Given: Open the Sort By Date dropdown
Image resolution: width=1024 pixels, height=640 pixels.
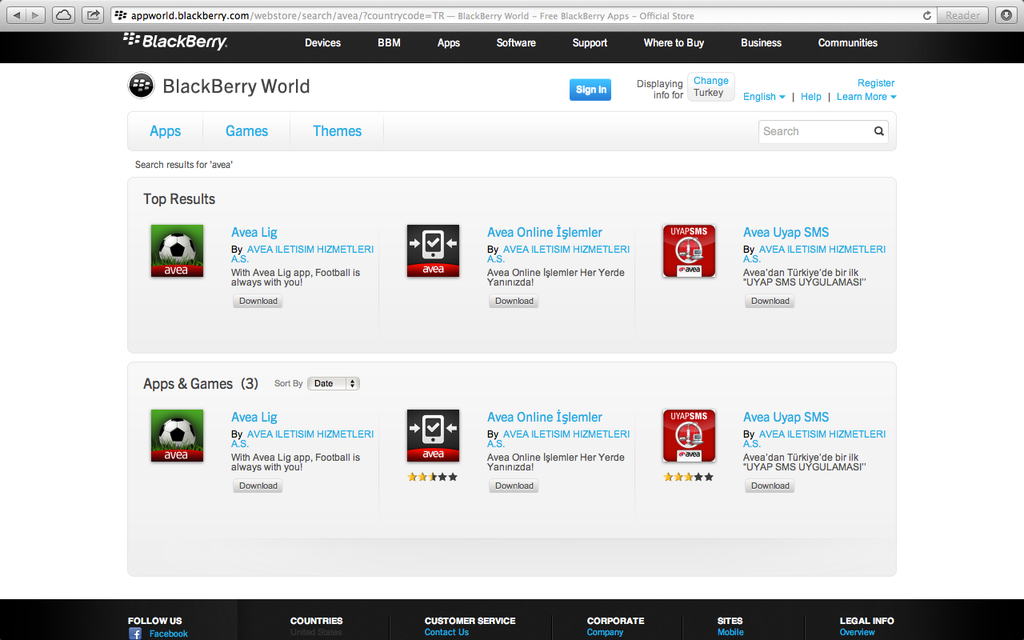Looking at the screenshot, I should pyautogui.click(x=333, y=384).
